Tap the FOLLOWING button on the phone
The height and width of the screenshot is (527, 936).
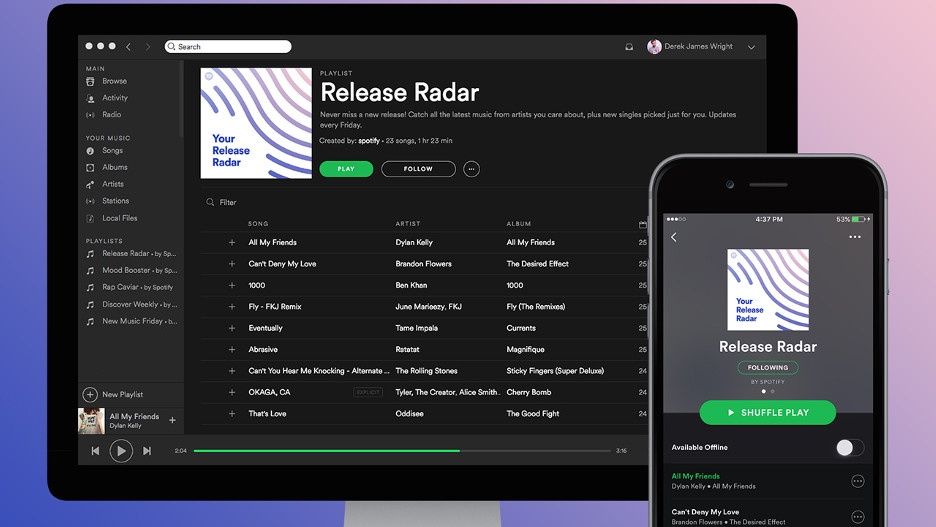768,368
